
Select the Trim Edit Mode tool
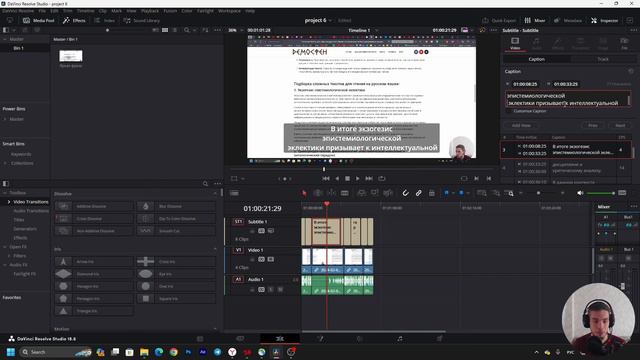click(x=318, y=193)
